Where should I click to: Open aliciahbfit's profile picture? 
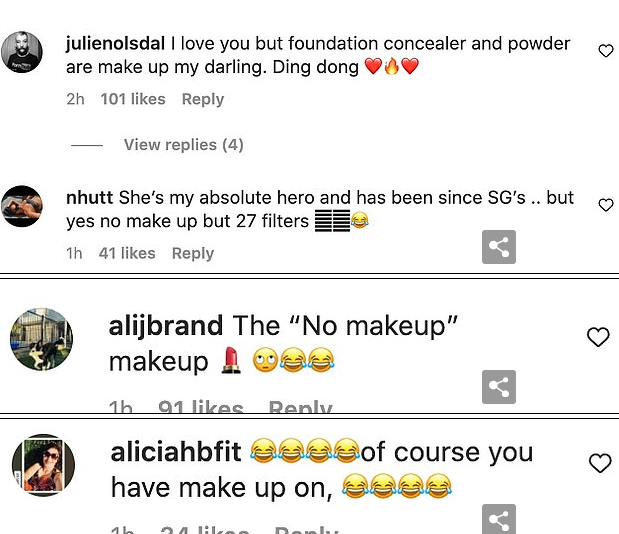point(43,465)
